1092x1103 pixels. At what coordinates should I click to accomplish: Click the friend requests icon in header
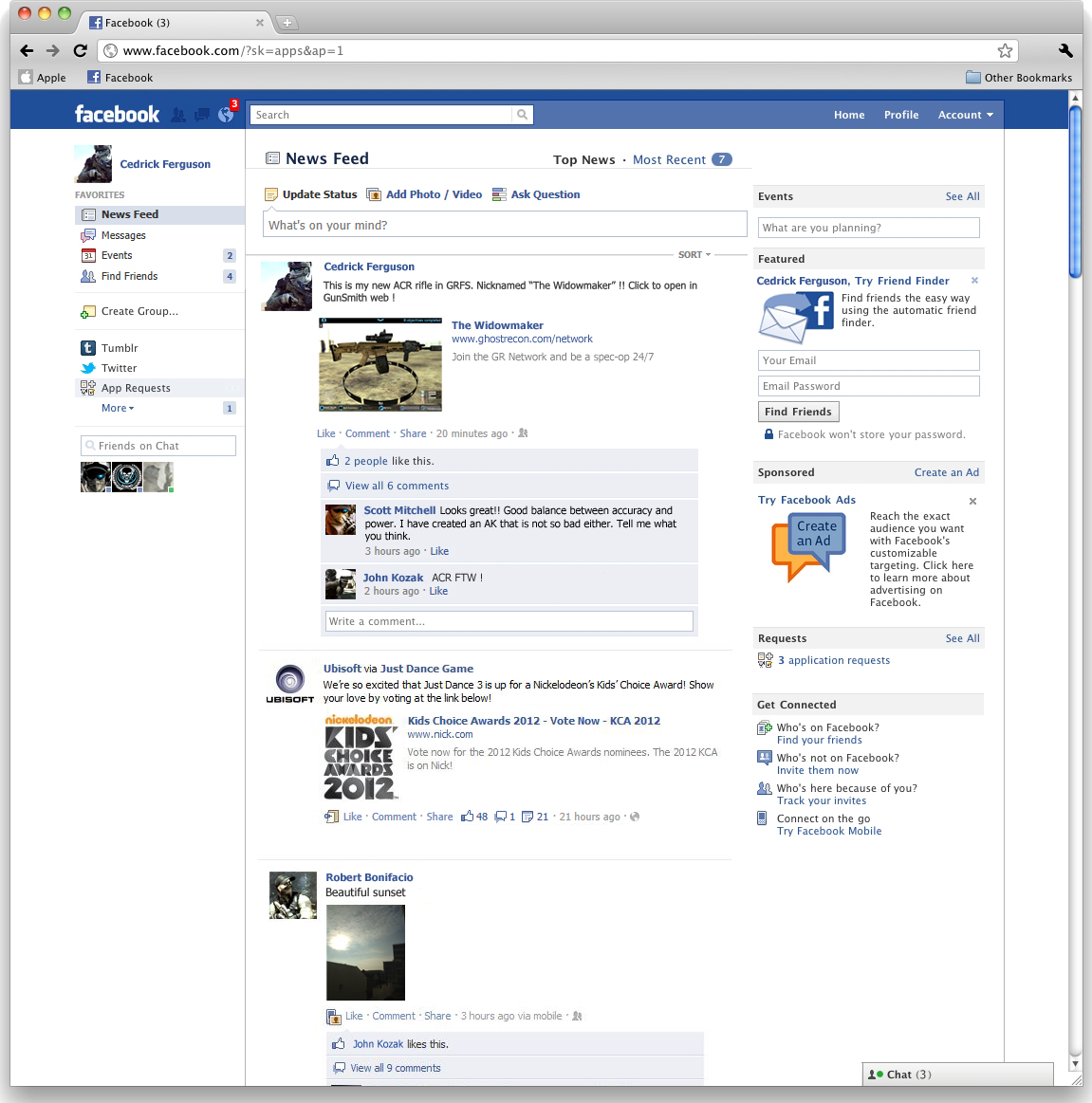click(x=178, y=115)
